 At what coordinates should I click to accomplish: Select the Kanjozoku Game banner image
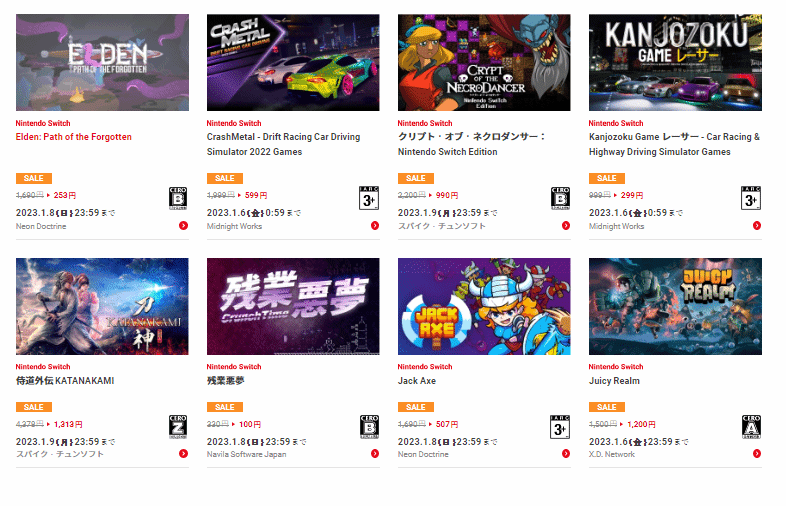point(675,62)
